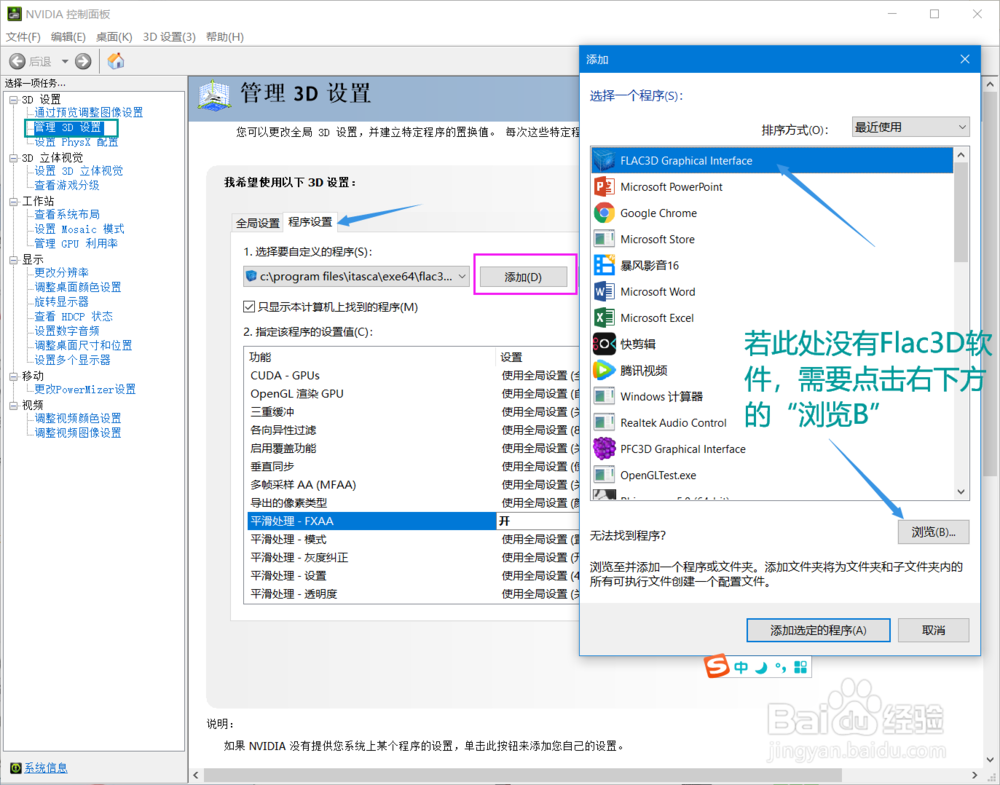
Task: Click the NVIDIA title bar logo icon
Action: (14, 13)
